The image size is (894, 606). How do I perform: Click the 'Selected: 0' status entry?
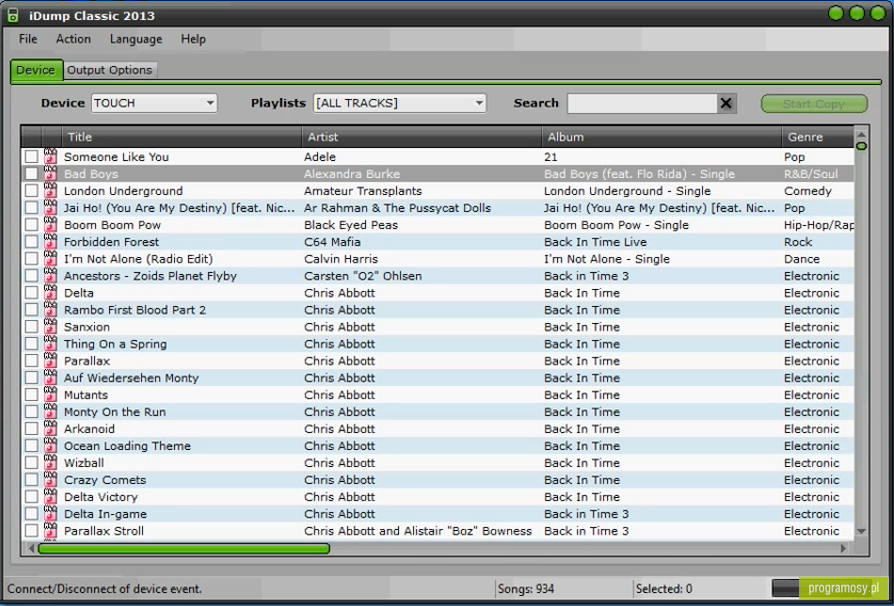tap(664, 588)
